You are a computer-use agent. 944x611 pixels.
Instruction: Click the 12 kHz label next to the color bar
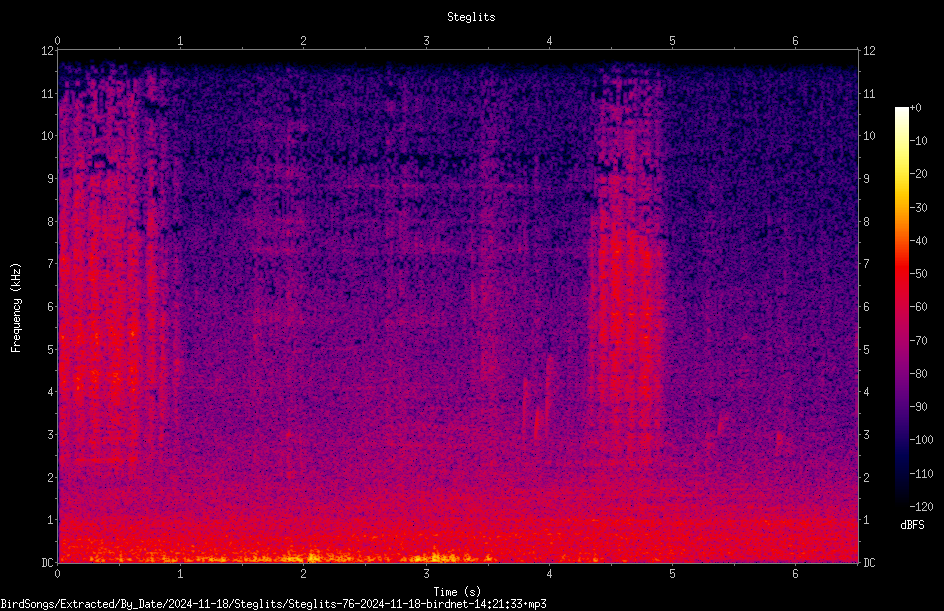pos(869,51)
